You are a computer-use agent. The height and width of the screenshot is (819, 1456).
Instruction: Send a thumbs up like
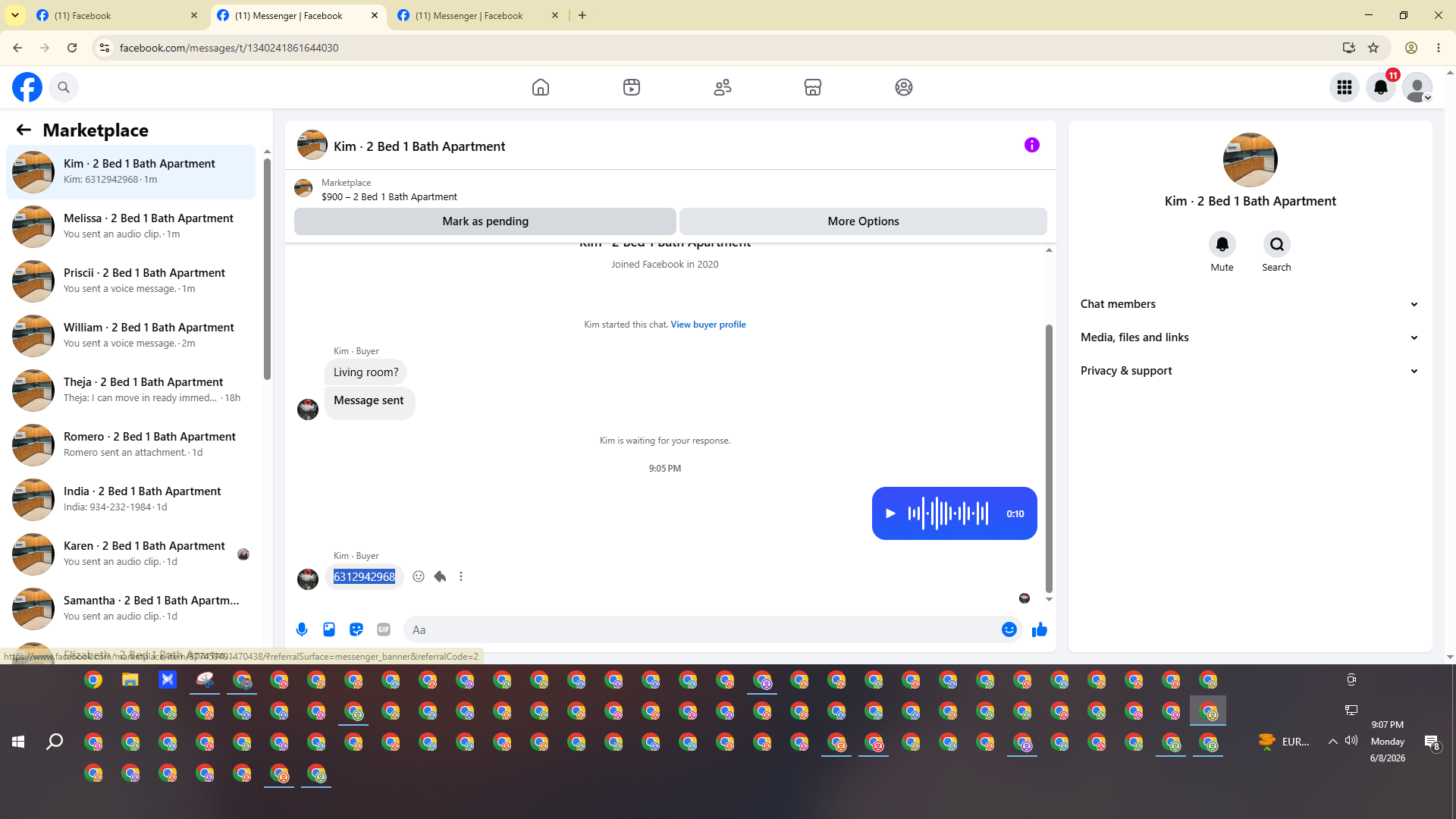(x=1040, y=629)
